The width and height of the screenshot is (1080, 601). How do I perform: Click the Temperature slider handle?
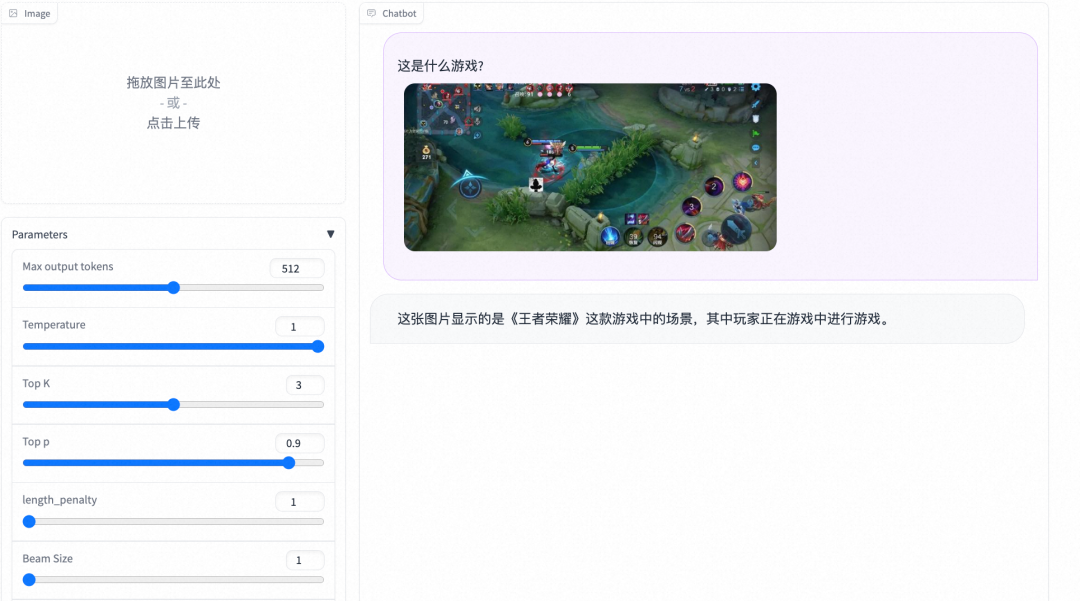318,346
